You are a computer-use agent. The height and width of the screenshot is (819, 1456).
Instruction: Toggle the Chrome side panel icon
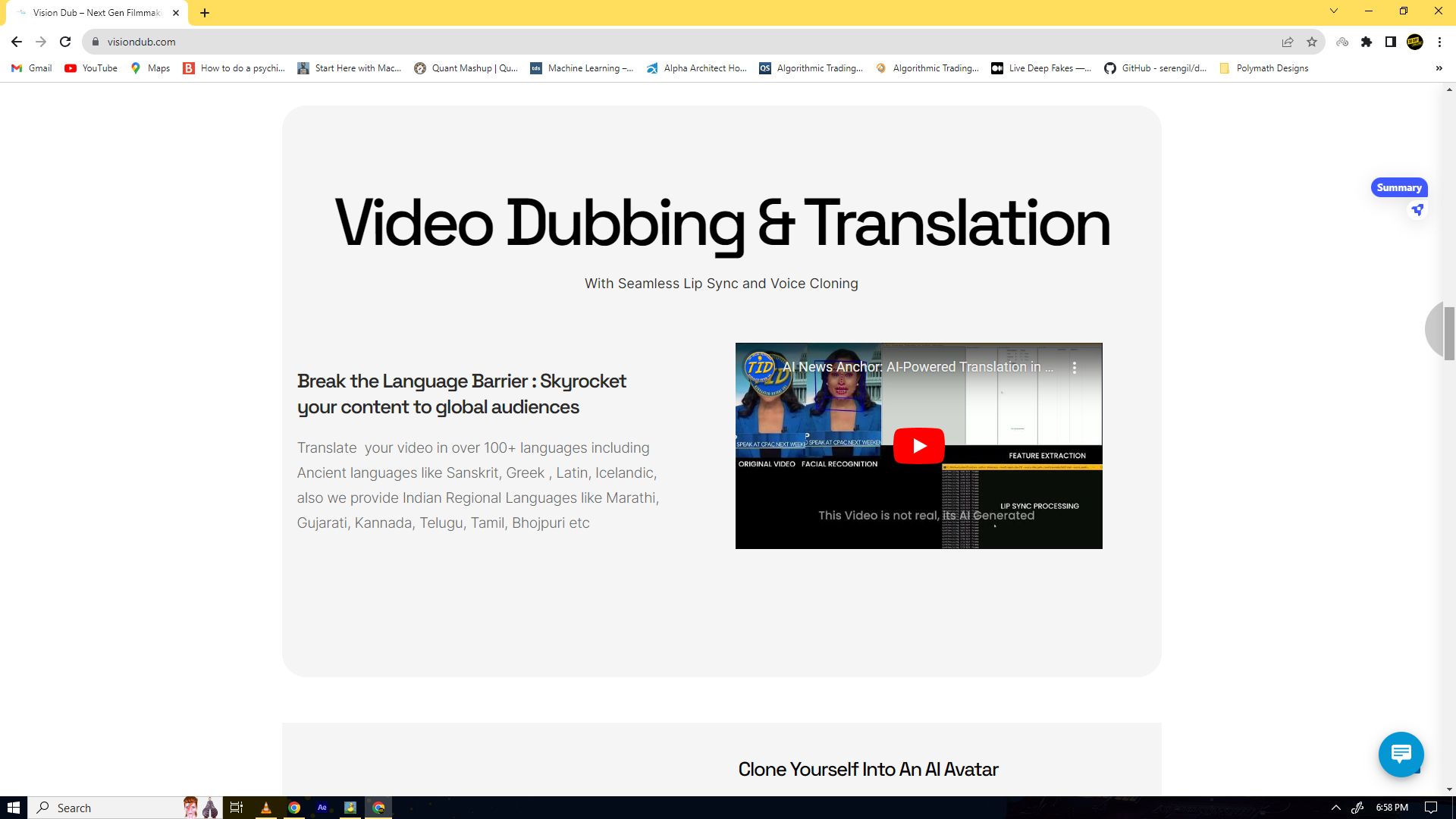tap(1390, 42)
